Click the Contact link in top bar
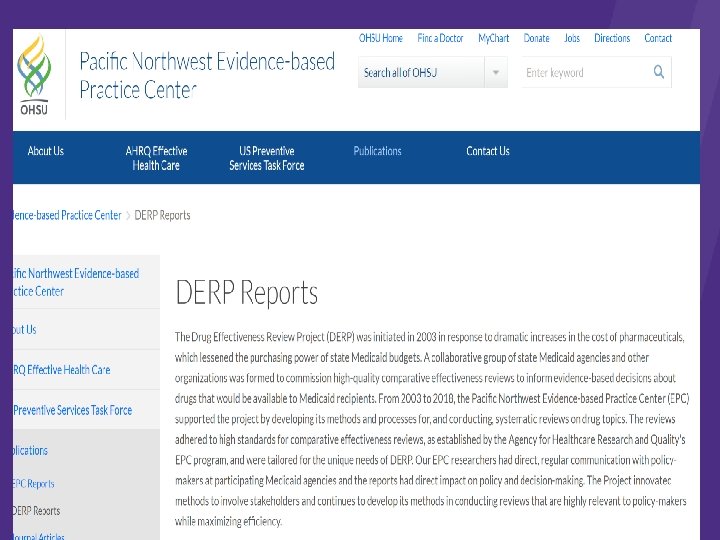This screenshot has height=540, width=720. tap(658, 38)
